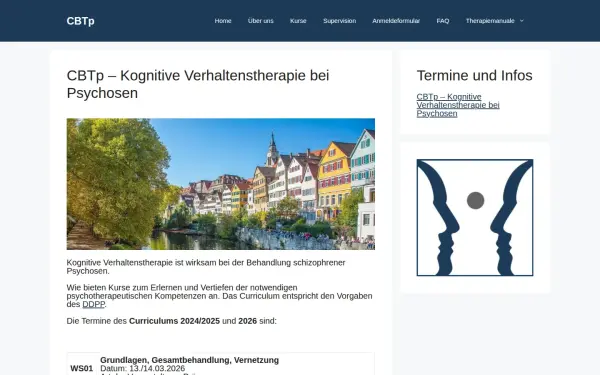Select Kurse in the navigation bar
The height and width of the screenshot is (375, 600).
click(x=298, y=21)
